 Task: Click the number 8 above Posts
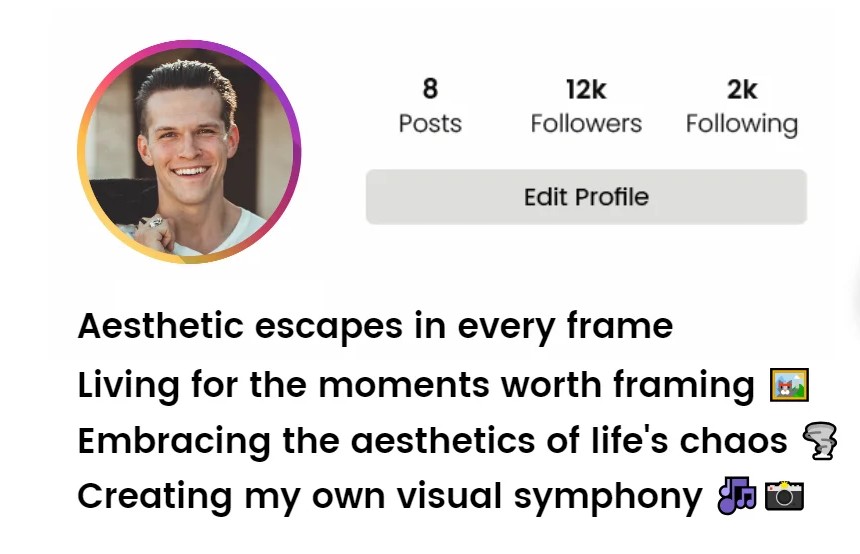click(x=431, y=89)
